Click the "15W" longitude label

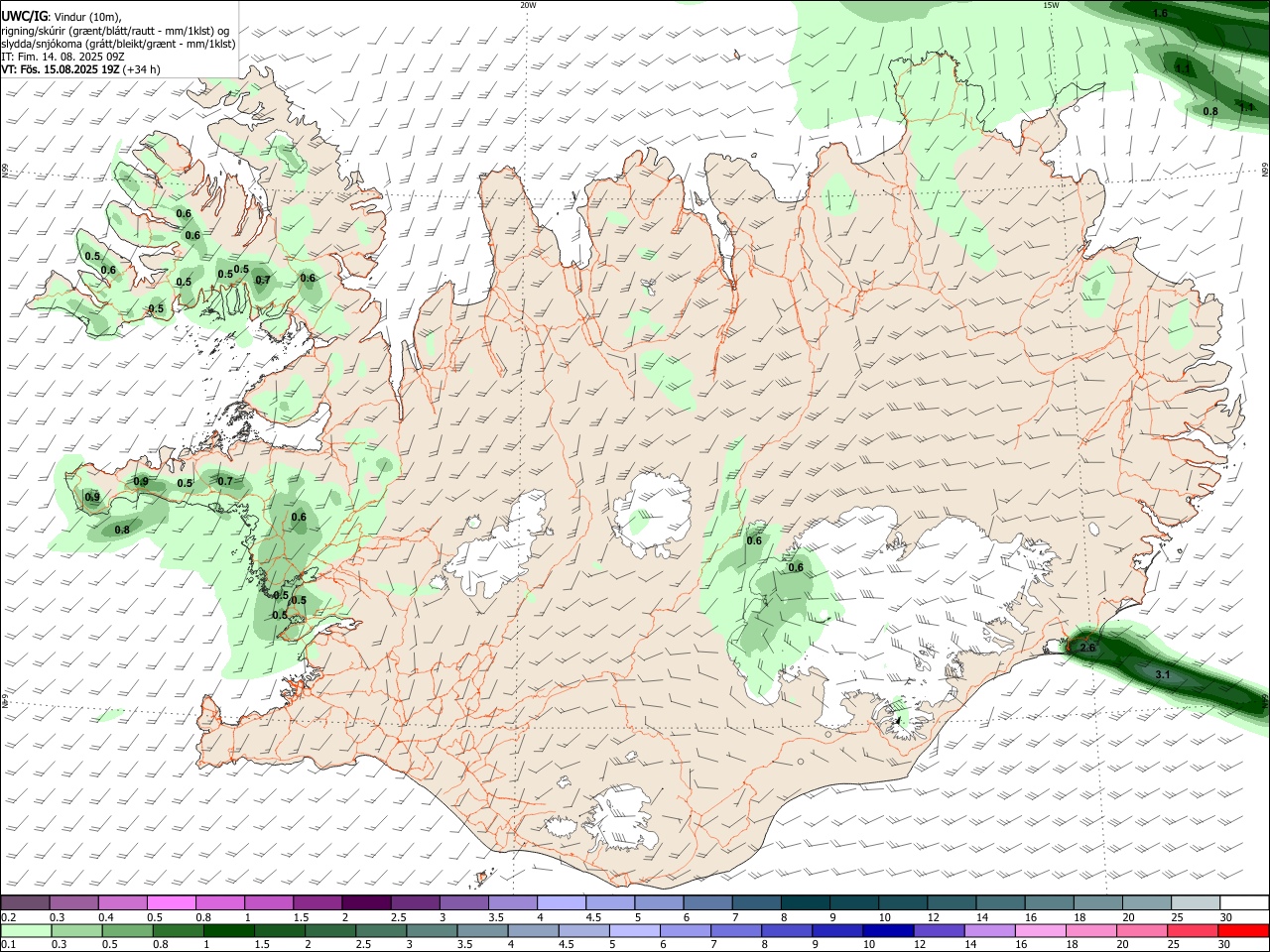point(1050,5)
